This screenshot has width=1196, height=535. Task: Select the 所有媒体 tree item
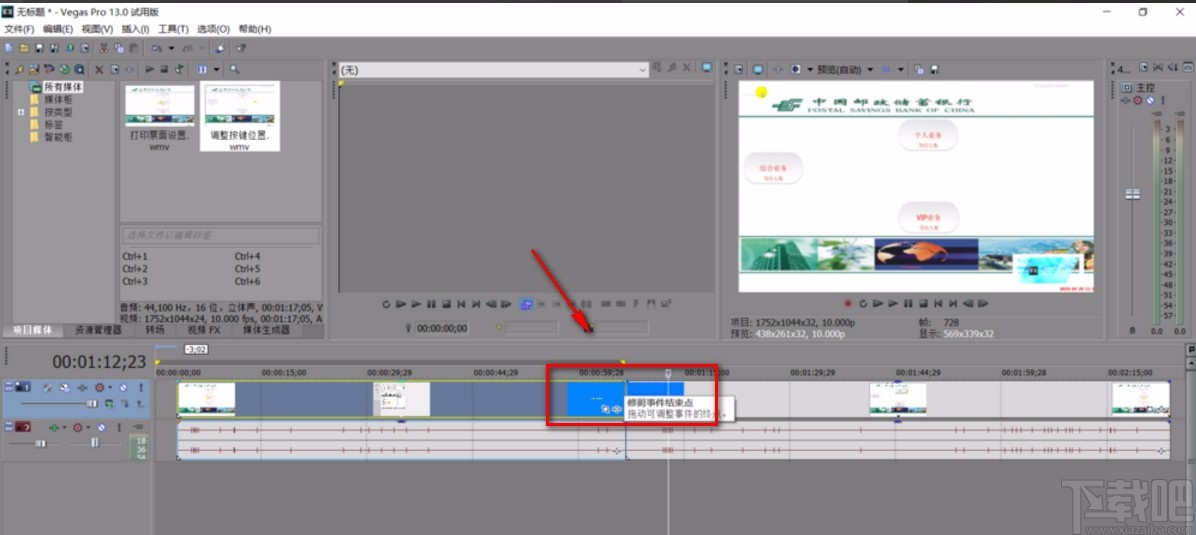pos(63,87)
